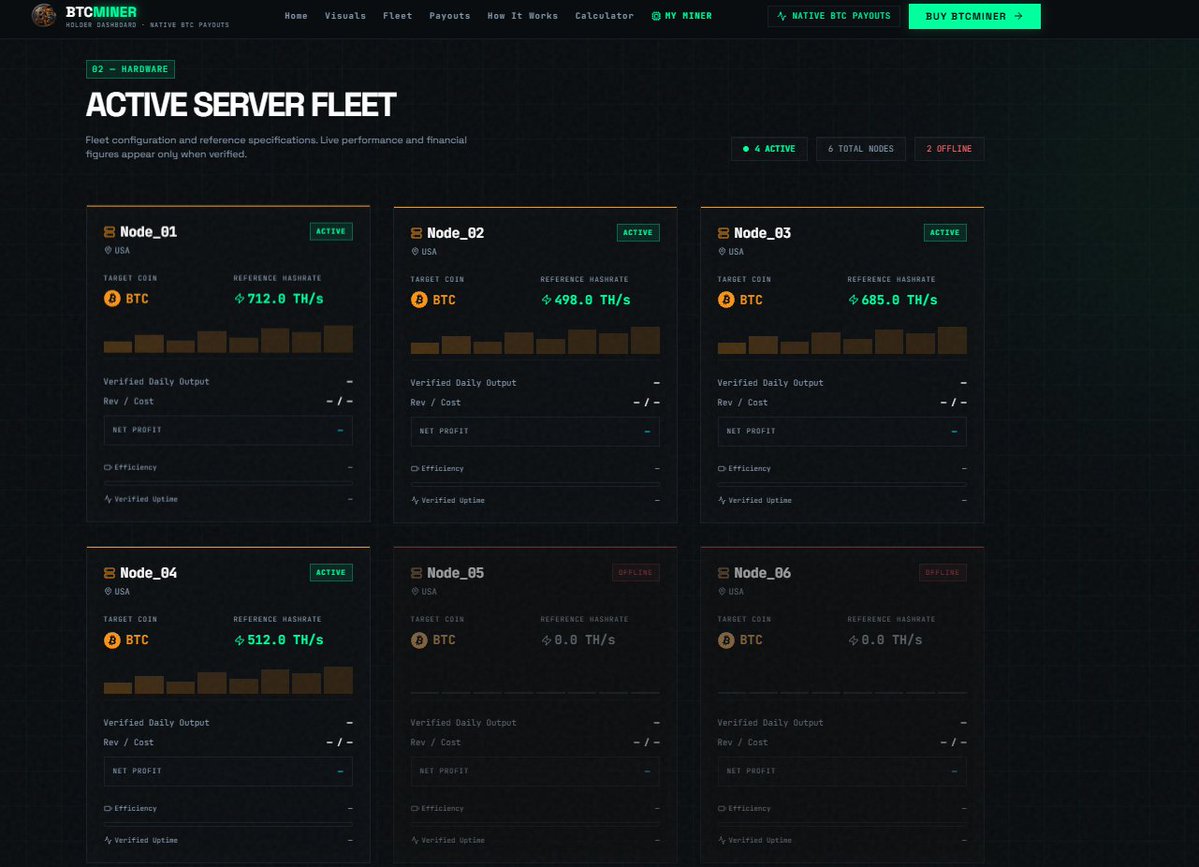Viewport: 1199px width, 867px height.
Task: Click the 512.0 TH/s hashrate value
Action: pyautogui.click(x=285, y=640)
